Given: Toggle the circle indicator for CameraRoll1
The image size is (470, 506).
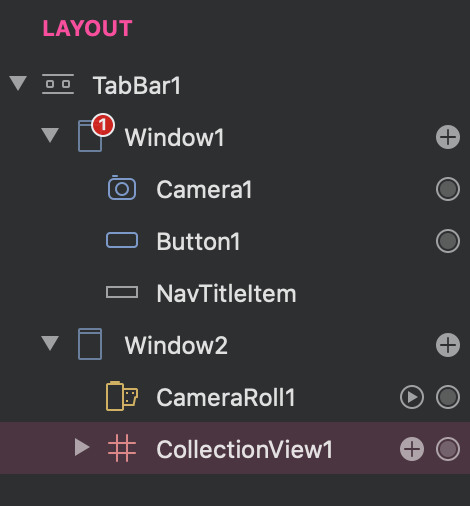Looking at the screenshot, I should tap(448, 397).
